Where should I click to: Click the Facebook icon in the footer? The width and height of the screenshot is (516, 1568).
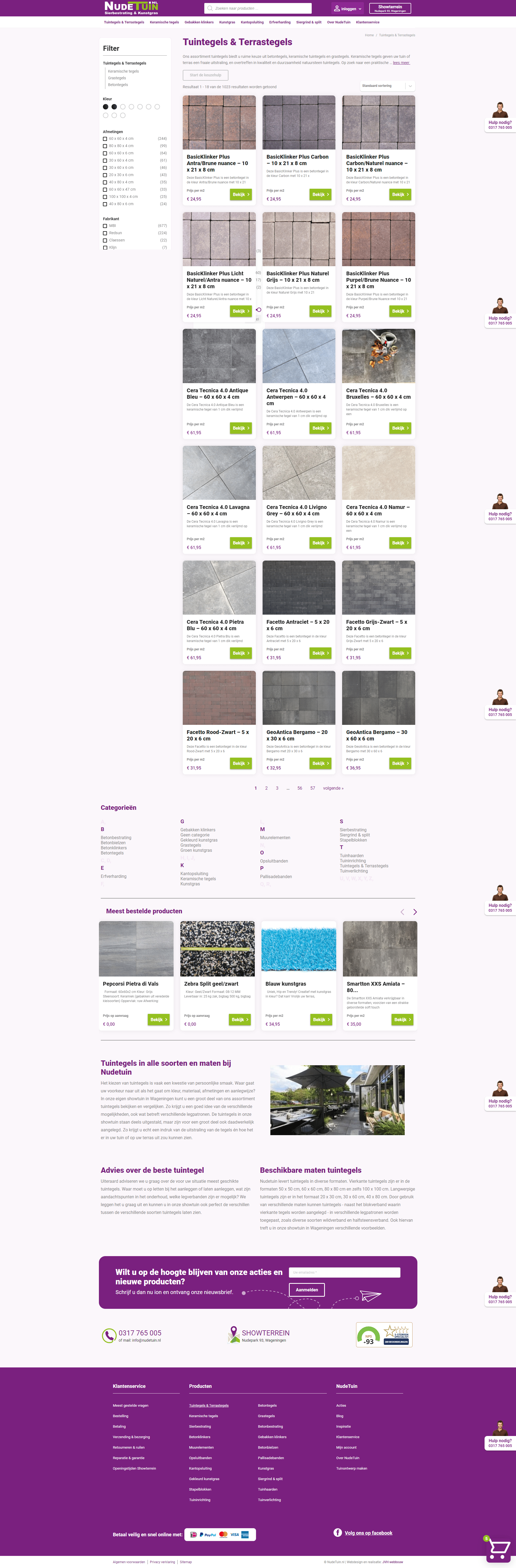[x=338, y=1533]
